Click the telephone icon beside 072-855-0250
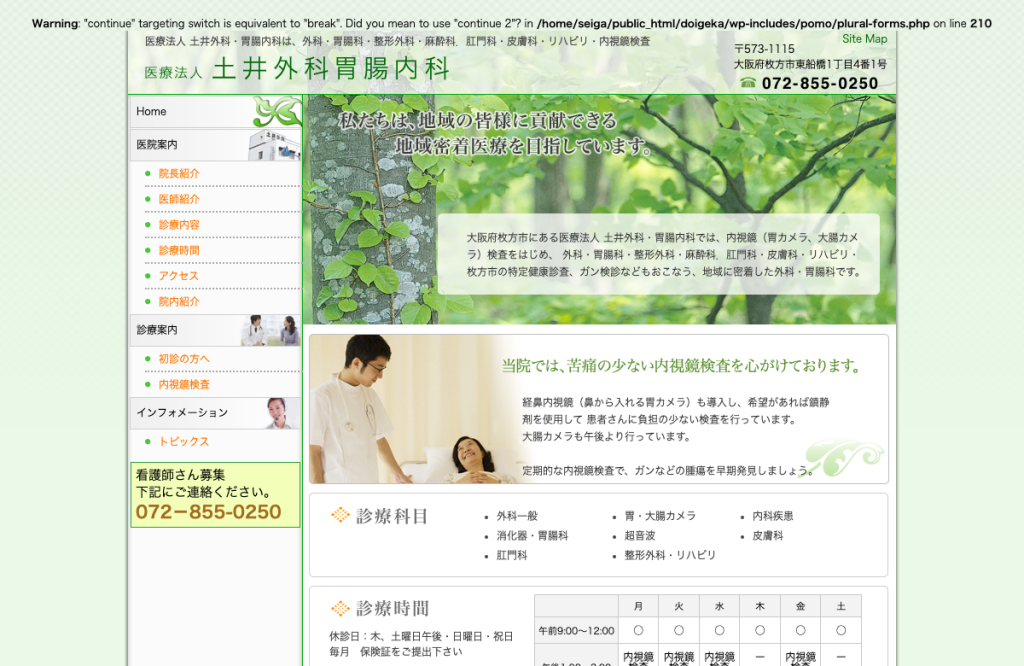Screen dimensions: 1024x666 coord(748,83)
